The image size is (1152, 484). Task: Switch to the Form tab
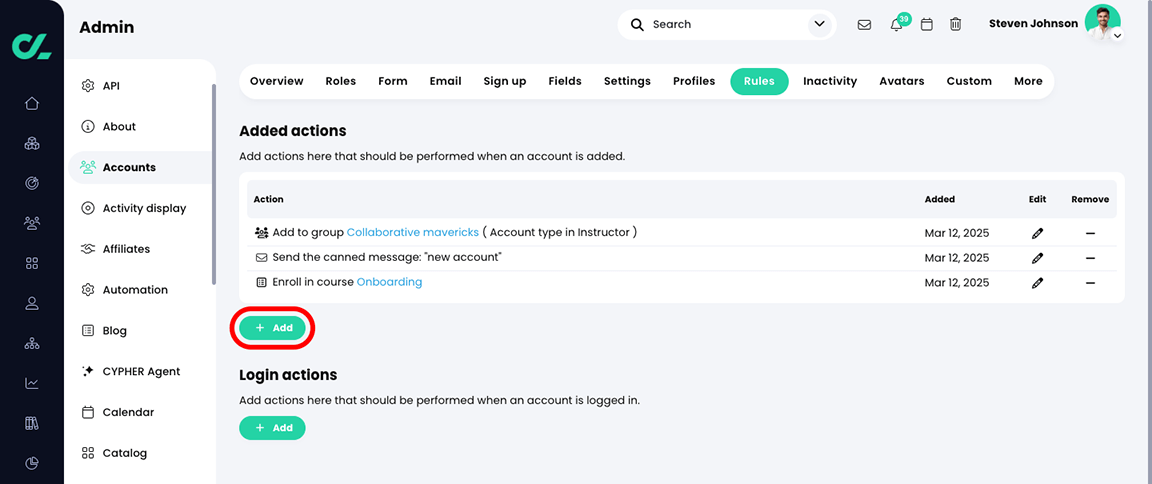click(x=393, y=82)
